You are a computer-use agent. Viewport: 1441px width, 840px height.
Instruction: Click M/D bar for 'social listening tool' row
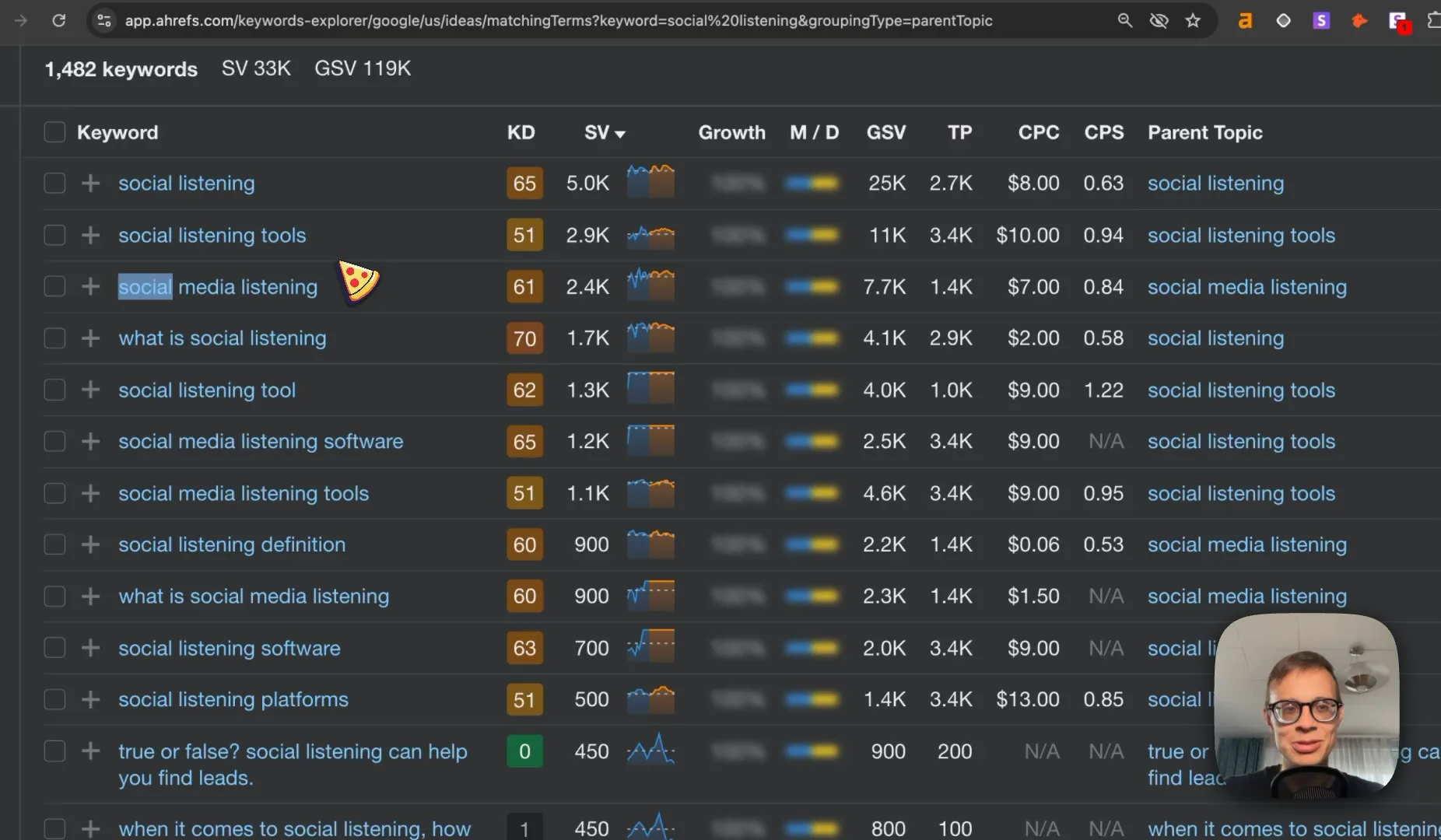click(812, 390)
